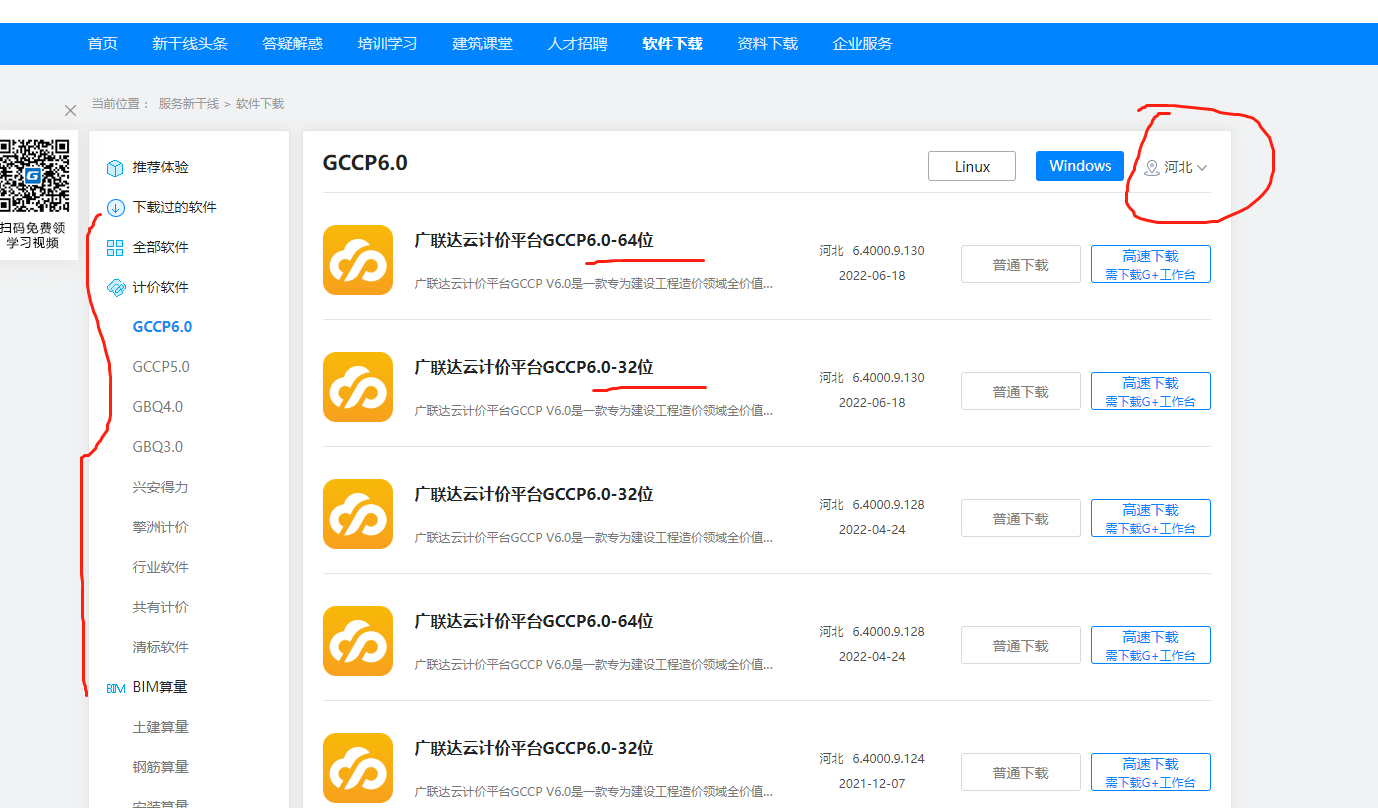The width and height of the screenshot is (1378, 808).
Task: Click the 全部软件 grid icon
Action: click(x=115, y=247)
